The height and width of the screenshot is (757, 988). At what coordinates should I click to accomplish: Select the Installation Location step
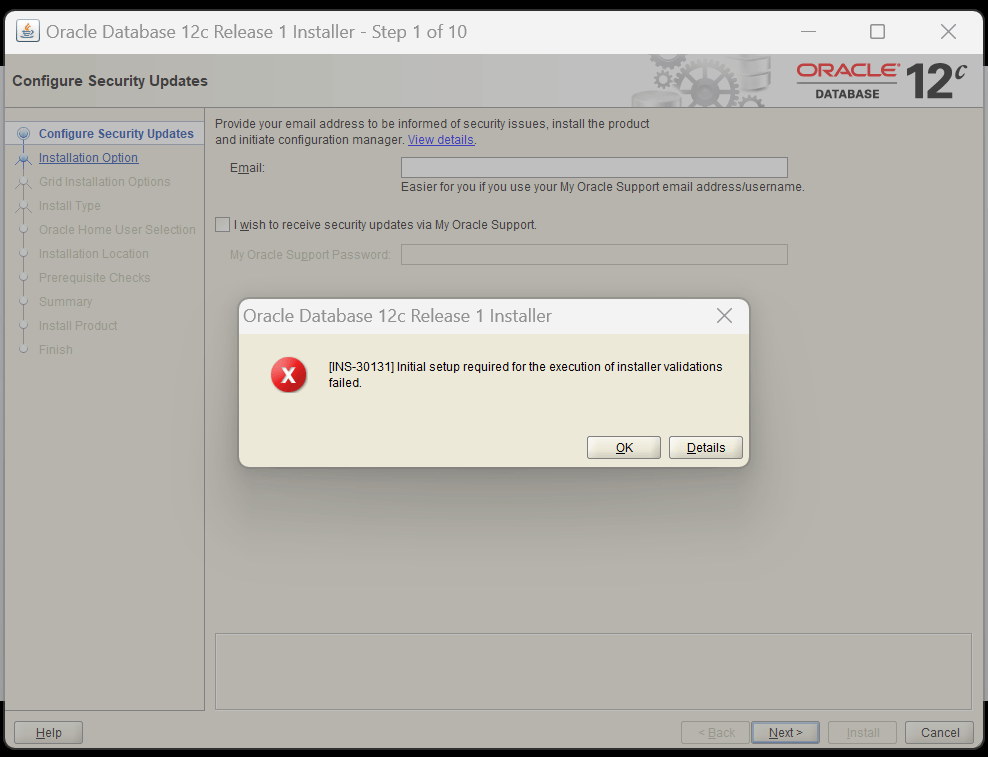point(93,253)
